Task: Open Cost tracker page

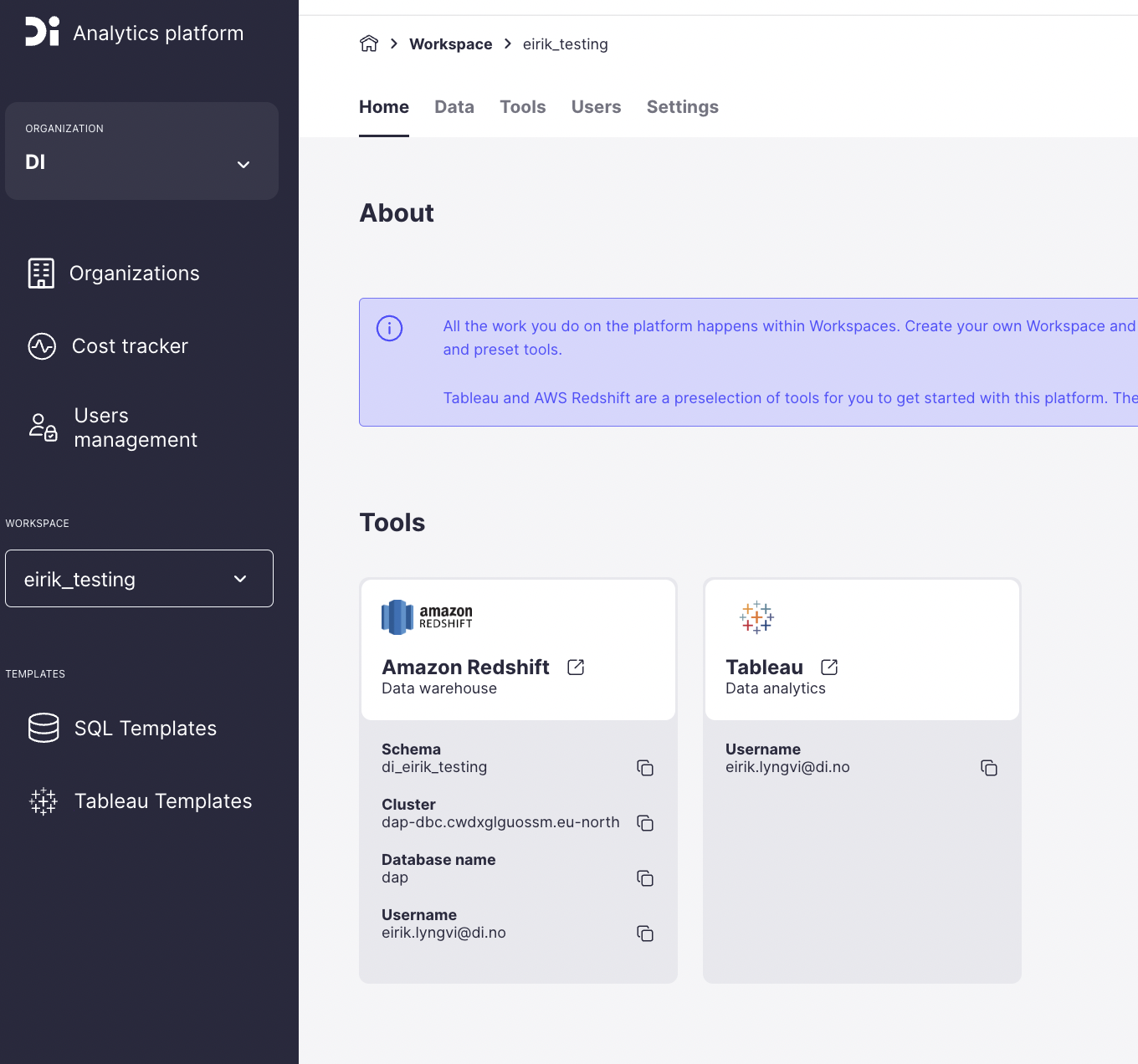Action: 131,346
